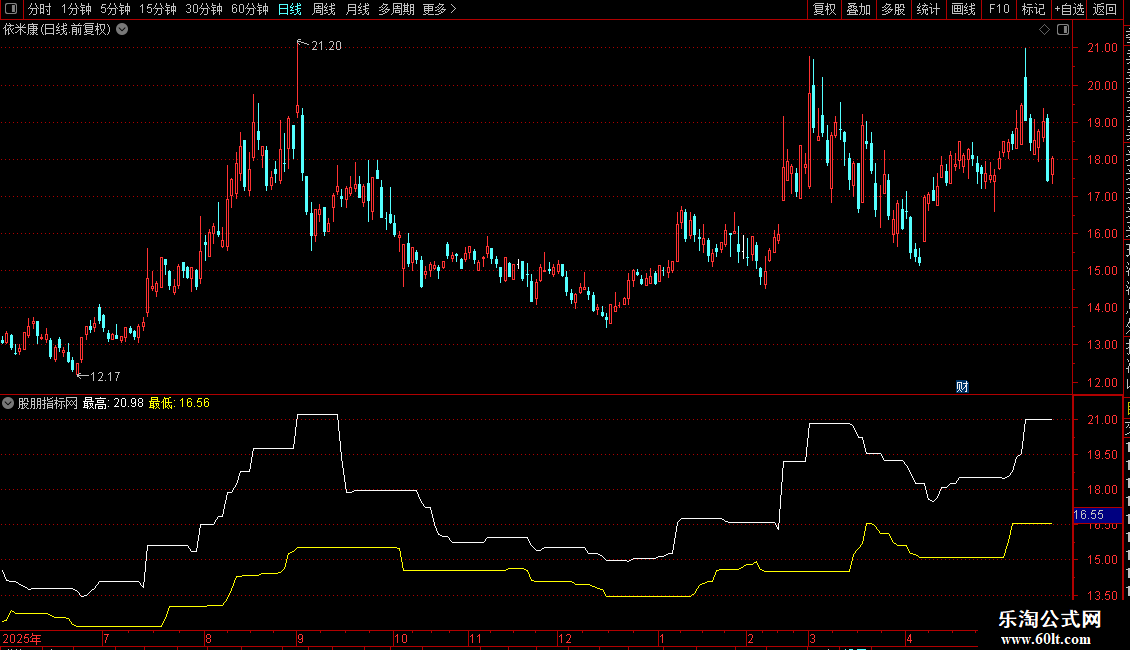Screen dimensions: 1130x650
Task: Toggle the right info panel icon near the diamond
Action: coord(1063,30)
